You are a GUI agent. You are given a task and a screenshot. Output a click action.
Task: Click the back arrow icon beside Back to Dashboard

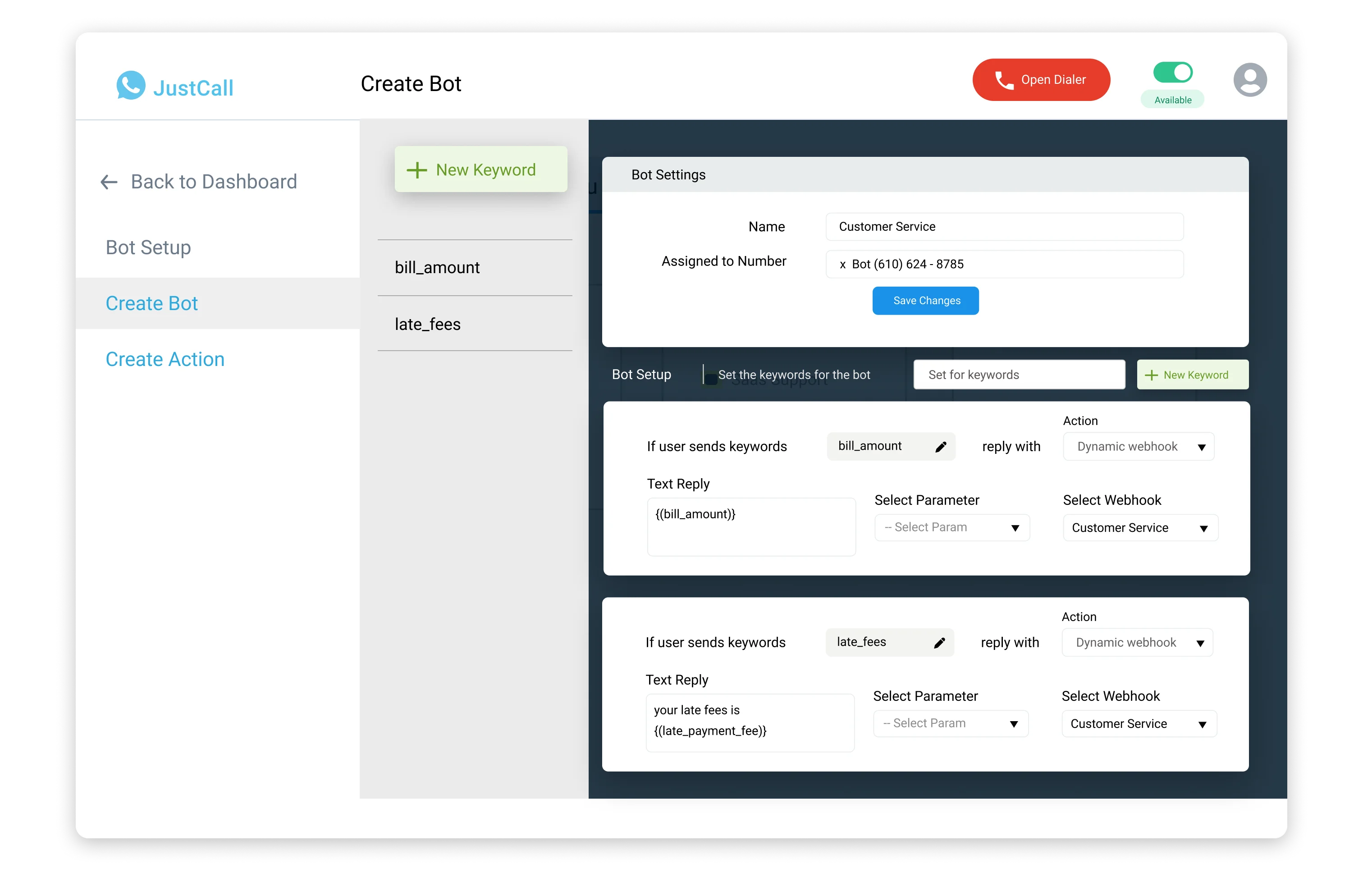(x=109, y=182)
